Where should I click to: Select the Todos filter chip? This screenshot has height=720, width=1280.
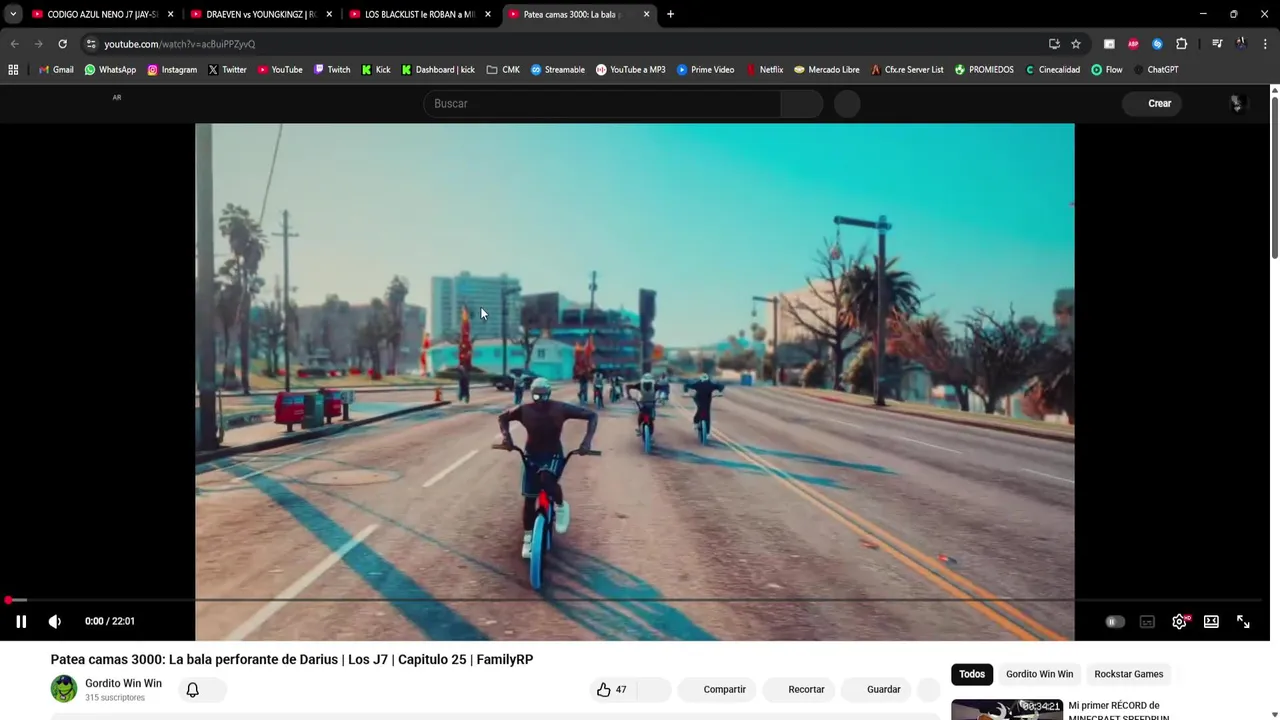point(972,674)
